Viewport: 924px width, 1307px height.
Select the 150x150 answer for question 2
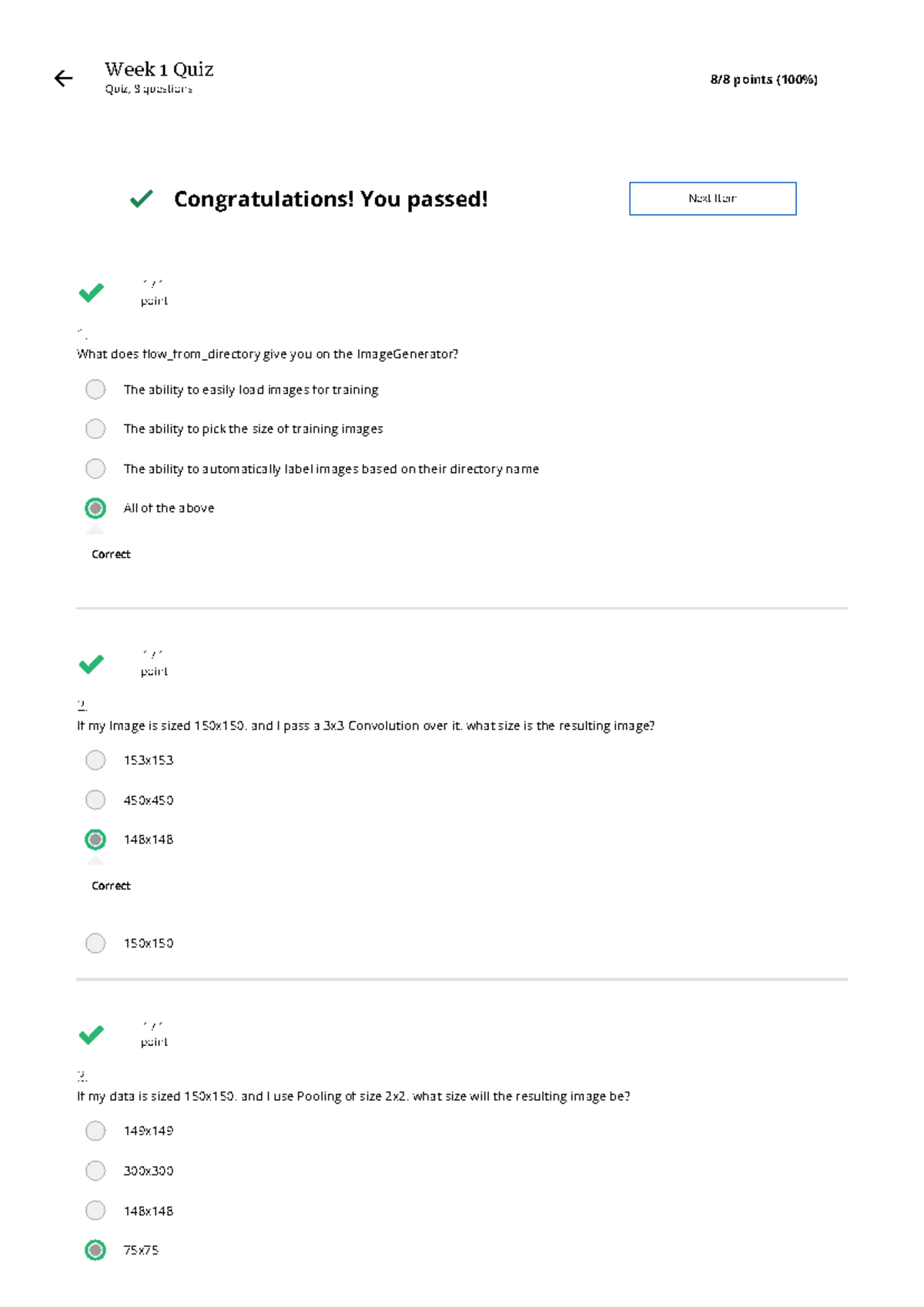95,943
